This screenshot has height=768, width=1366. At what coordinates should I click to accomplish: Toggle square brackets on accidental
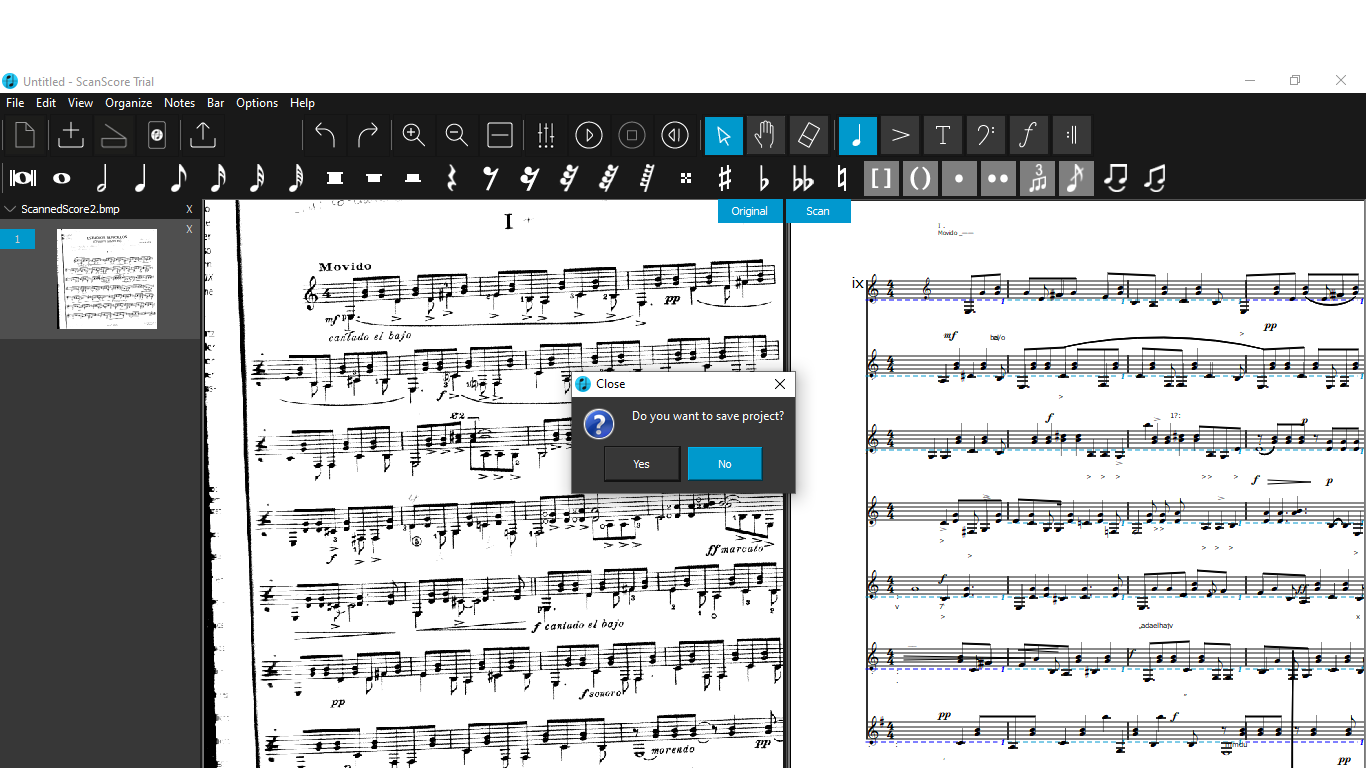tap(881, 178)
